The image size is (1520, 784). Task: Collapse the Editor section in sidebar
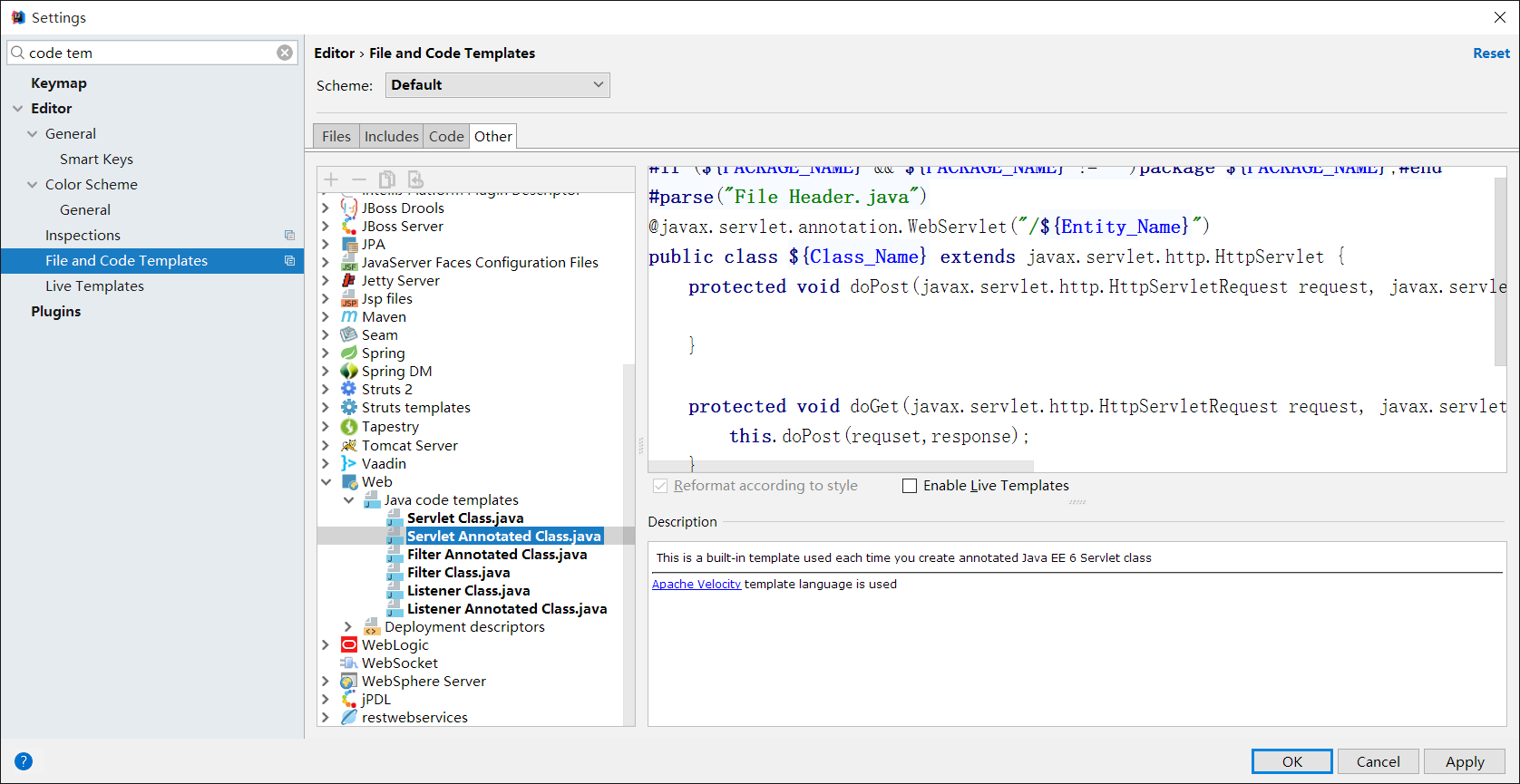[x=18, y=108]
